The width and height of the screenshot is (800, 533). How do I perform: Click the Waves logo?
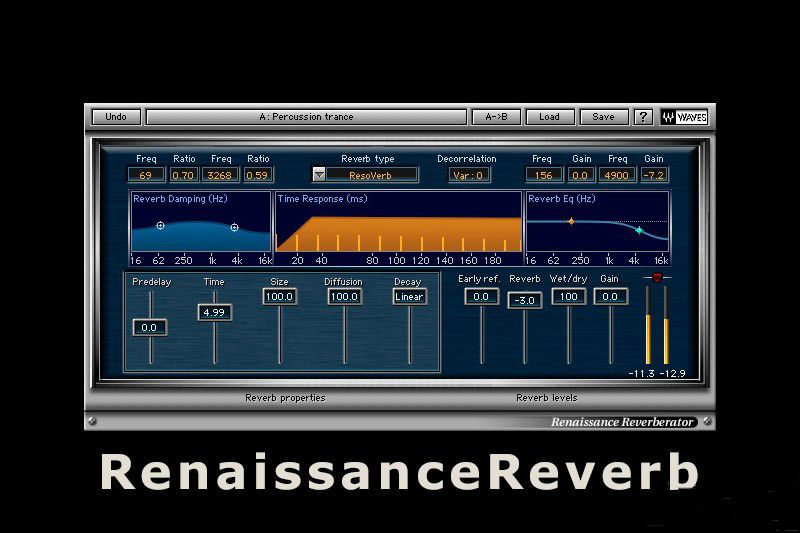click(x=684, y=117)
